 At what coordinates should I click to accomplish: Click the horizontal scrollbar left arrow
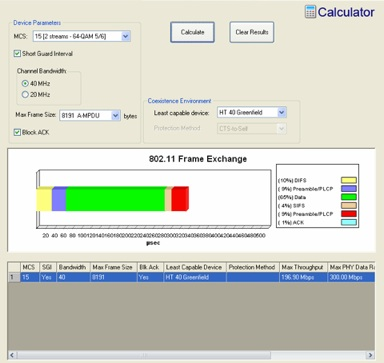(x=12, y=355)
